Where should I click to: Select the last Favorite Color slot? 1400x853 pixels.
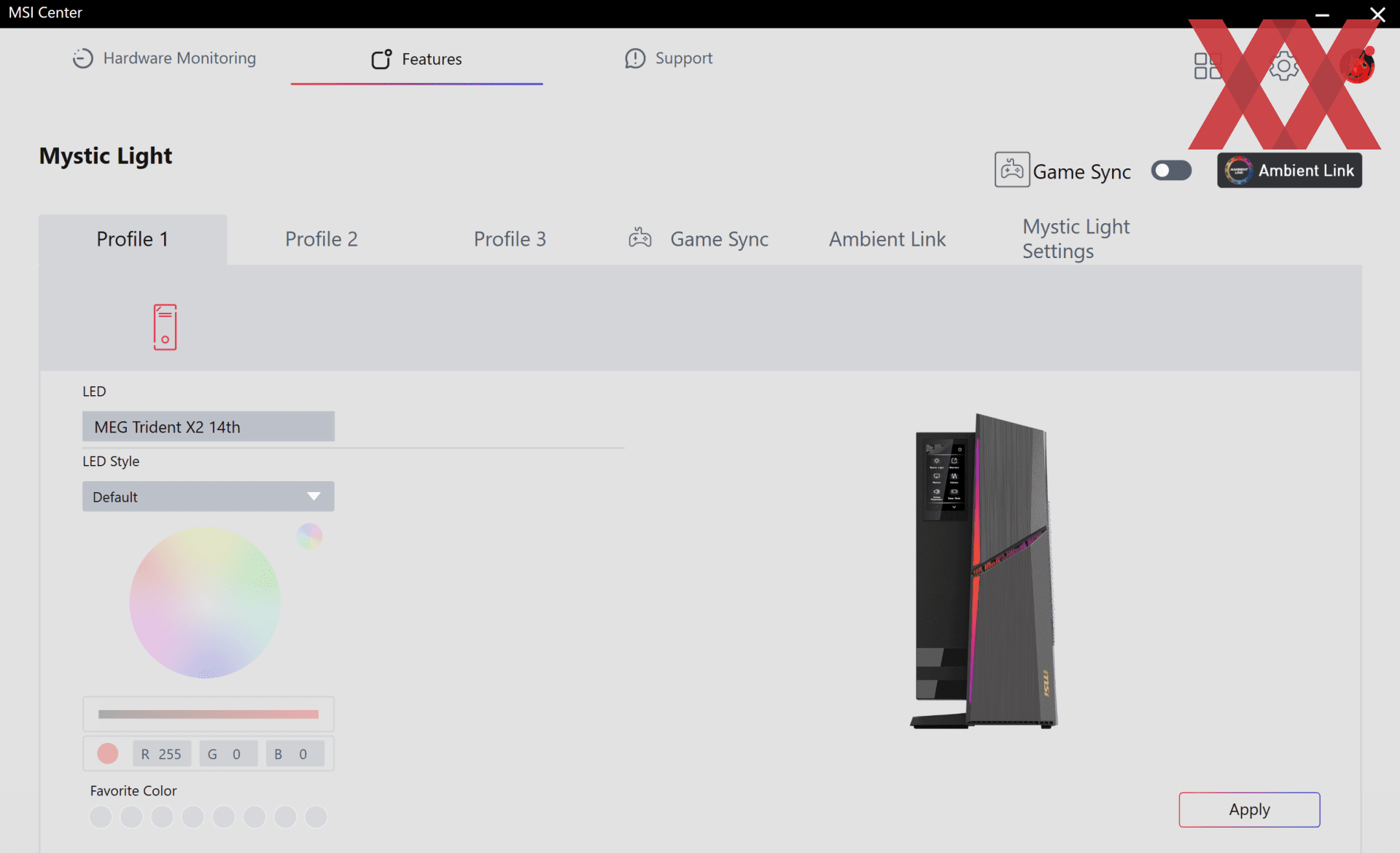316,817
